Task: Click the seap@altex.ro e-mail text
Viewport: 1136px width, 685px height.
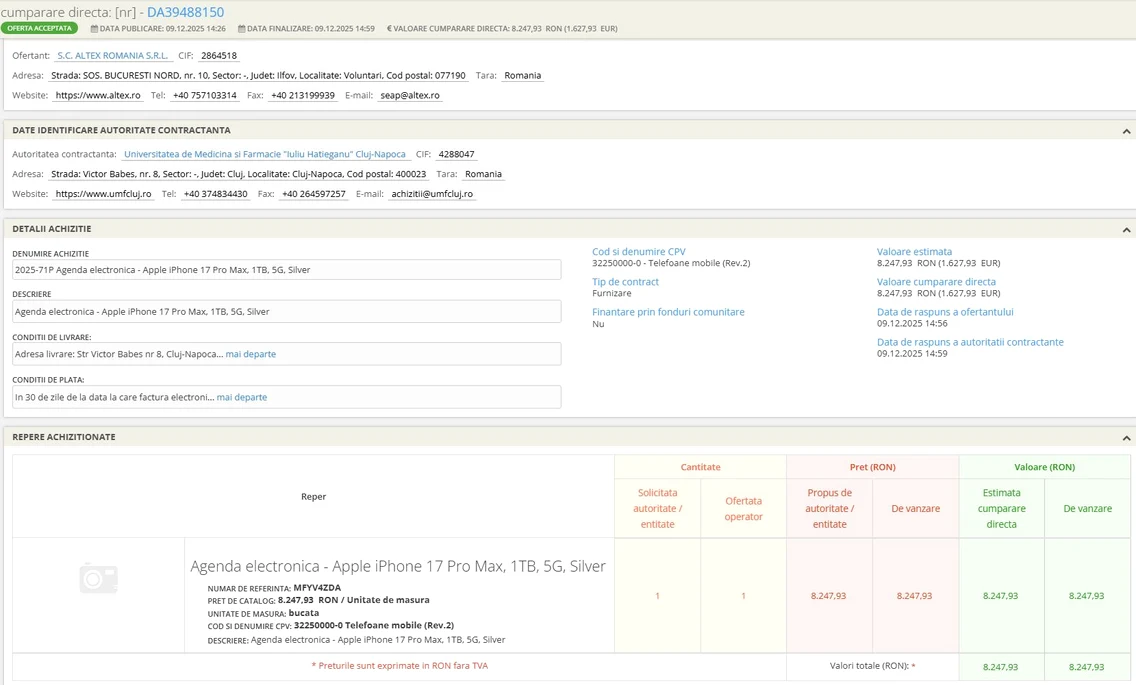Action: pyautogui.click(x=410, y=95)
